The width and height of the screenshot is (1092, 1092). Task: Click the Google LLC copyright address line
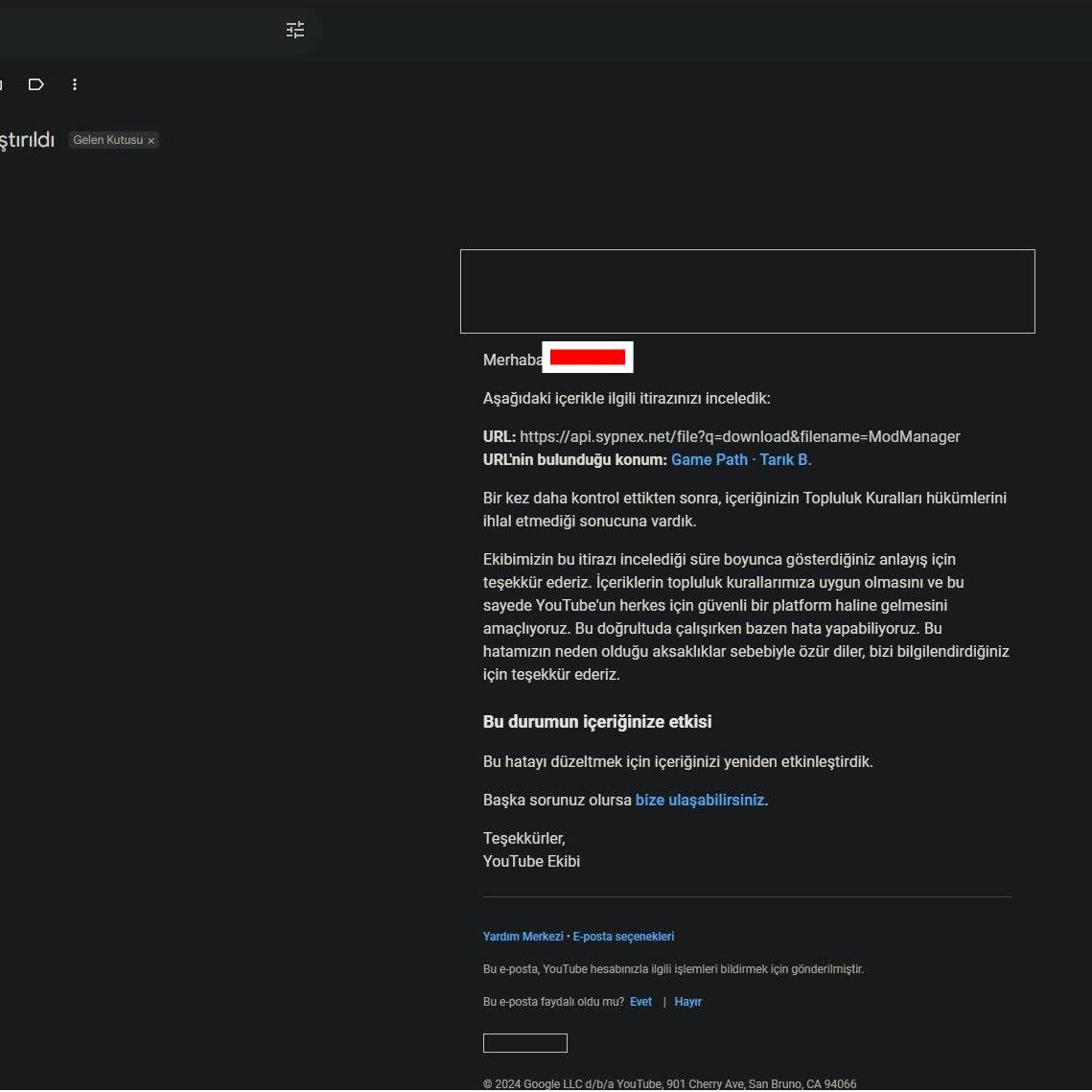click(x=669, y=1084)
